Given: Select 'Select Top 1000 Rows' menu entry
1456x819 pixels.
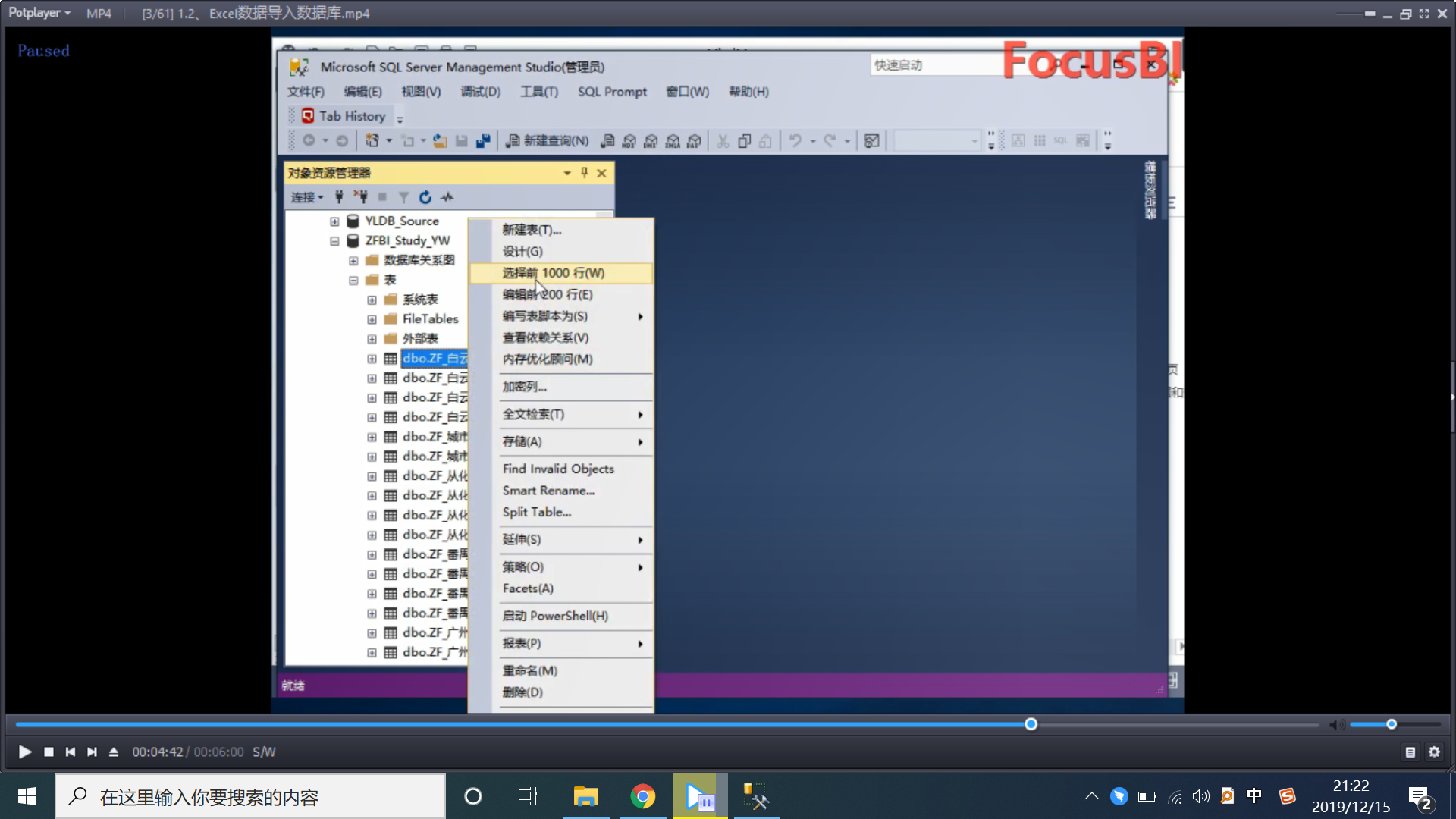Looking at the screenshot, I should click(x=554, y=273).
